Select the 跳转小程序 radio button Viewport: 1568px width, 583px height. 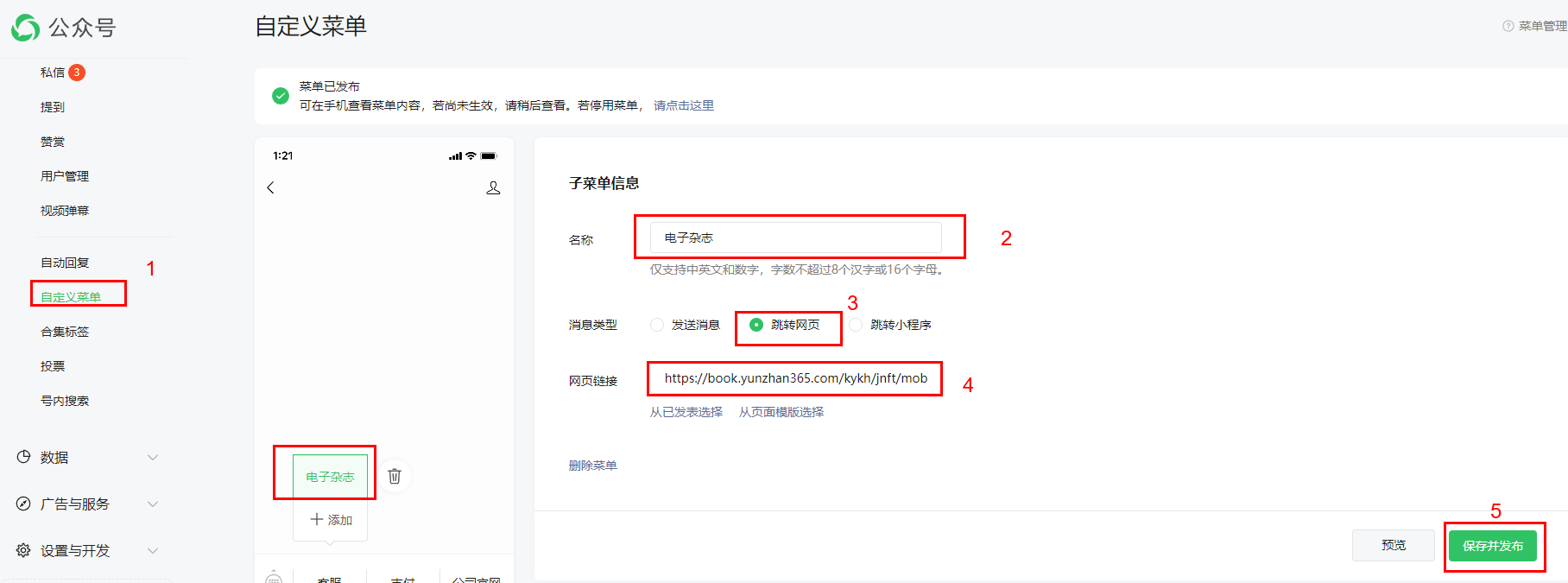[856, 325]
